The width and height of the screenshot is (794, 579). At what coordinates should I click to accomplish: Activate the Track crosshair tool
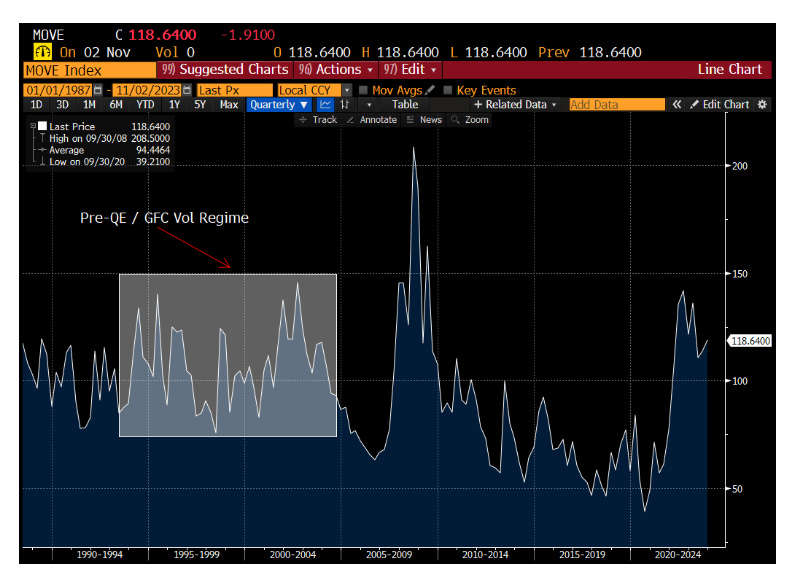[317, 120]
